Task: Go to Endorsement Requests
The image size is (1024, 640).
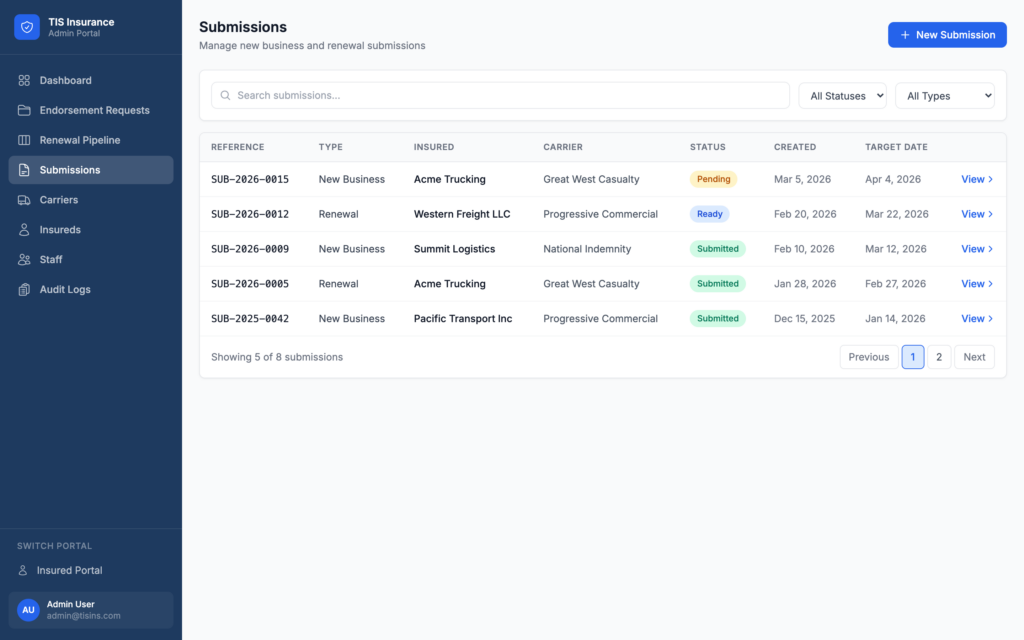Action: (x=91, y=110)
